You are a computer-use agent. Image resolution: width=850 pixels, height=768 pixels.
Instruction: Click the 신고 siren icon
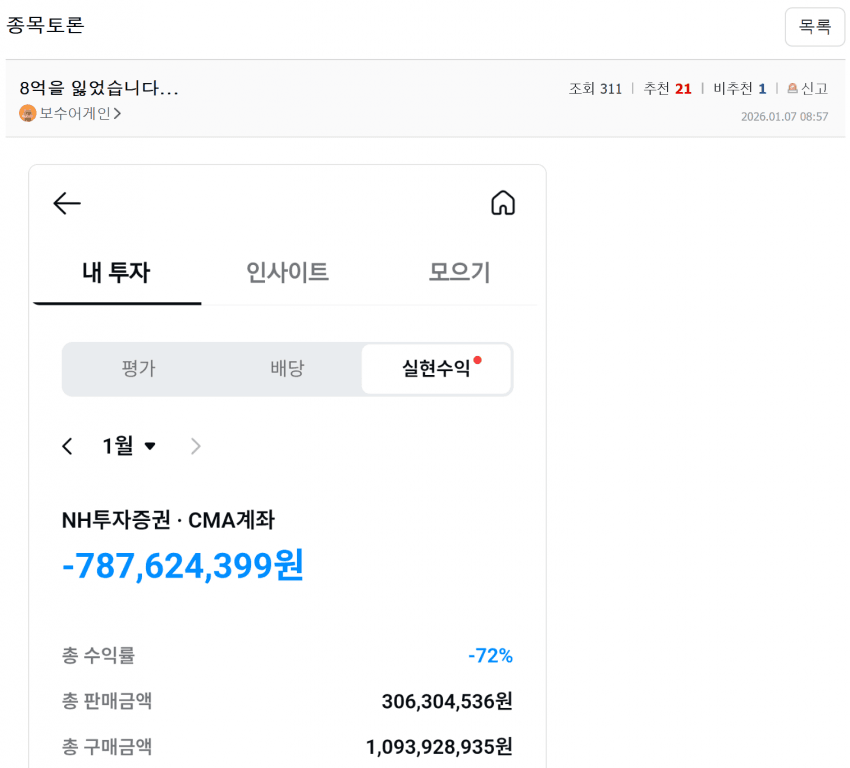793,89
